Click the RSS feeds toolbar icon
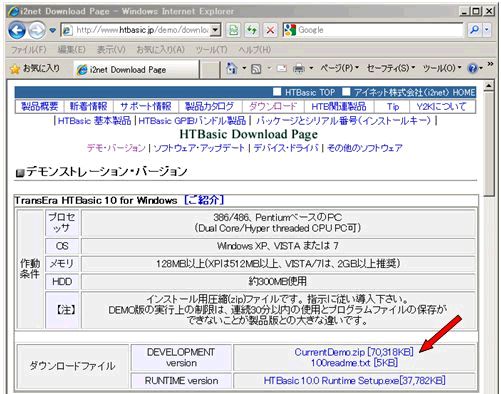The image size is (501, 394). pos(256,69)
